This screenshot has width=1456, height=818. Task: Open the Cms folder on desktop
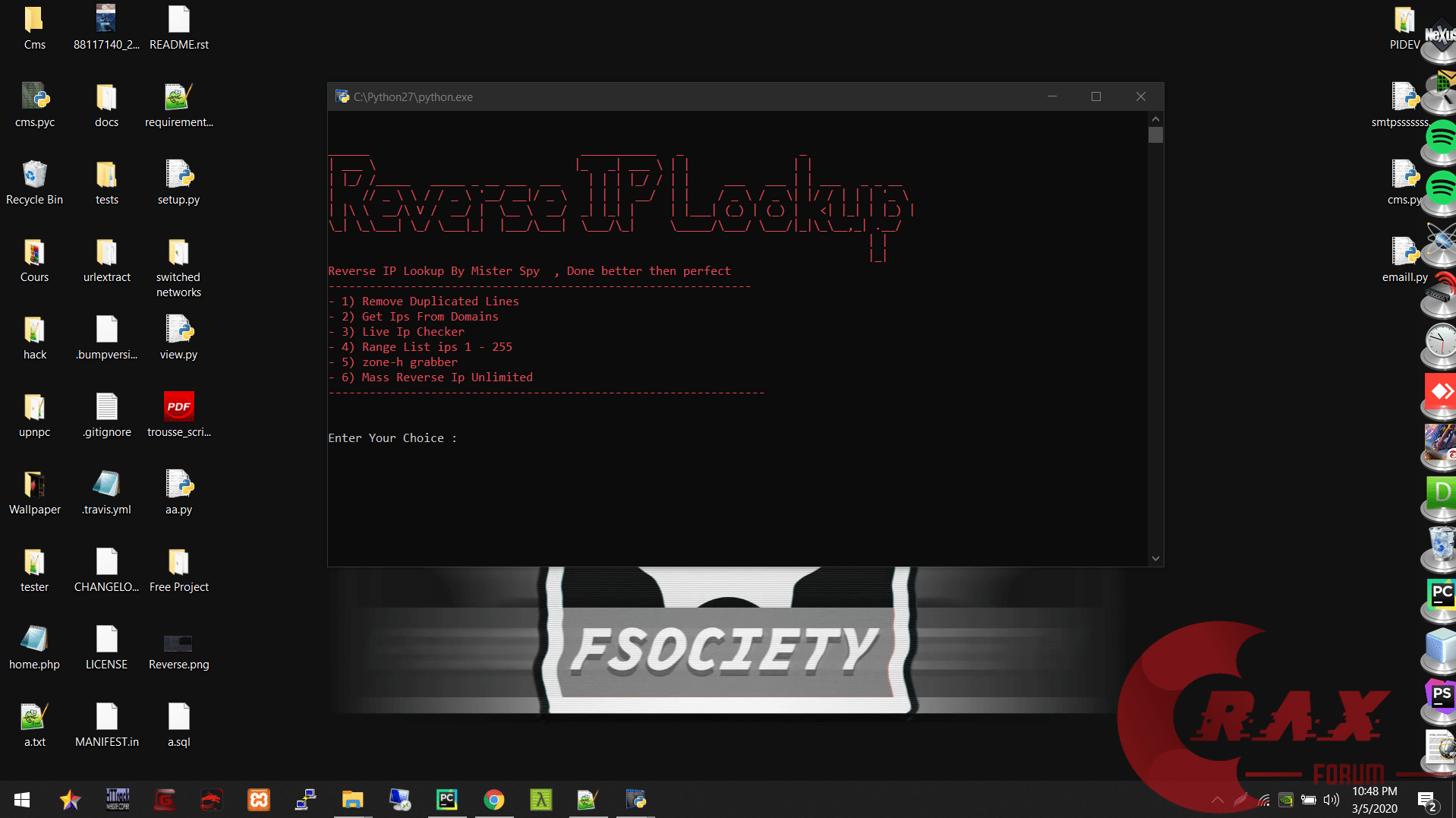click(x=34, y=28)
